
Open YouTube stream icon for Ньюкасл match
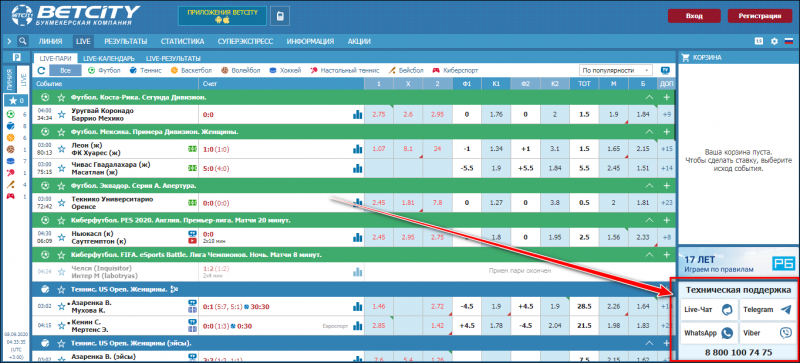pos(193,240)
